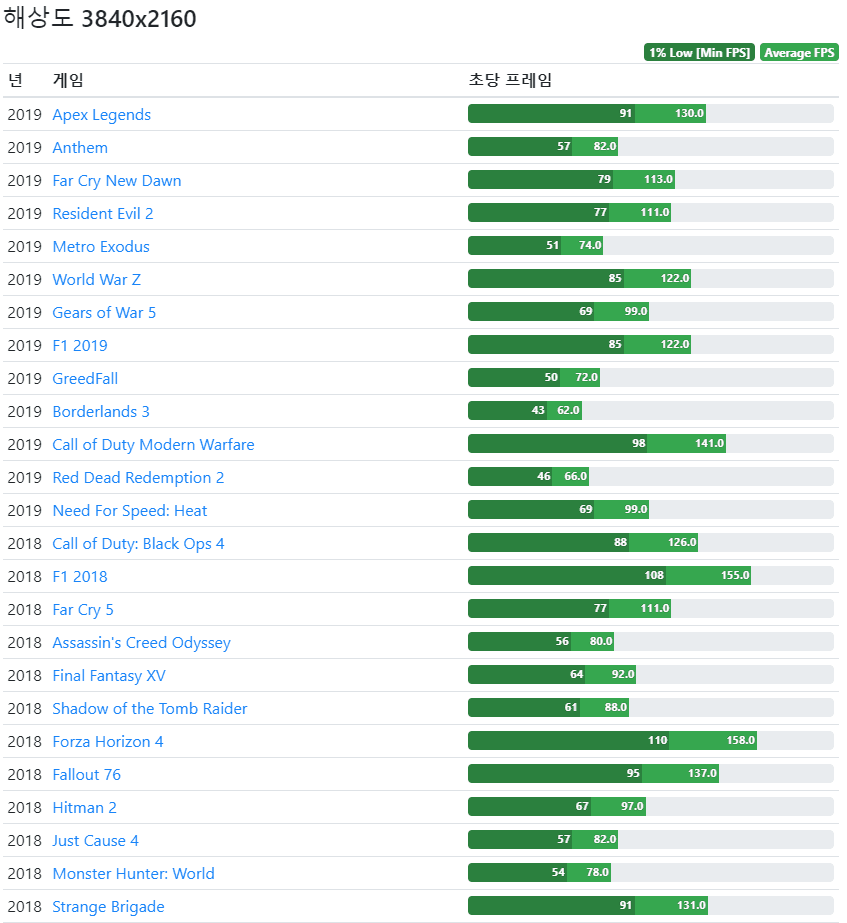
Task: Open the Apex Legends link
Action: (x=101, y=114)
